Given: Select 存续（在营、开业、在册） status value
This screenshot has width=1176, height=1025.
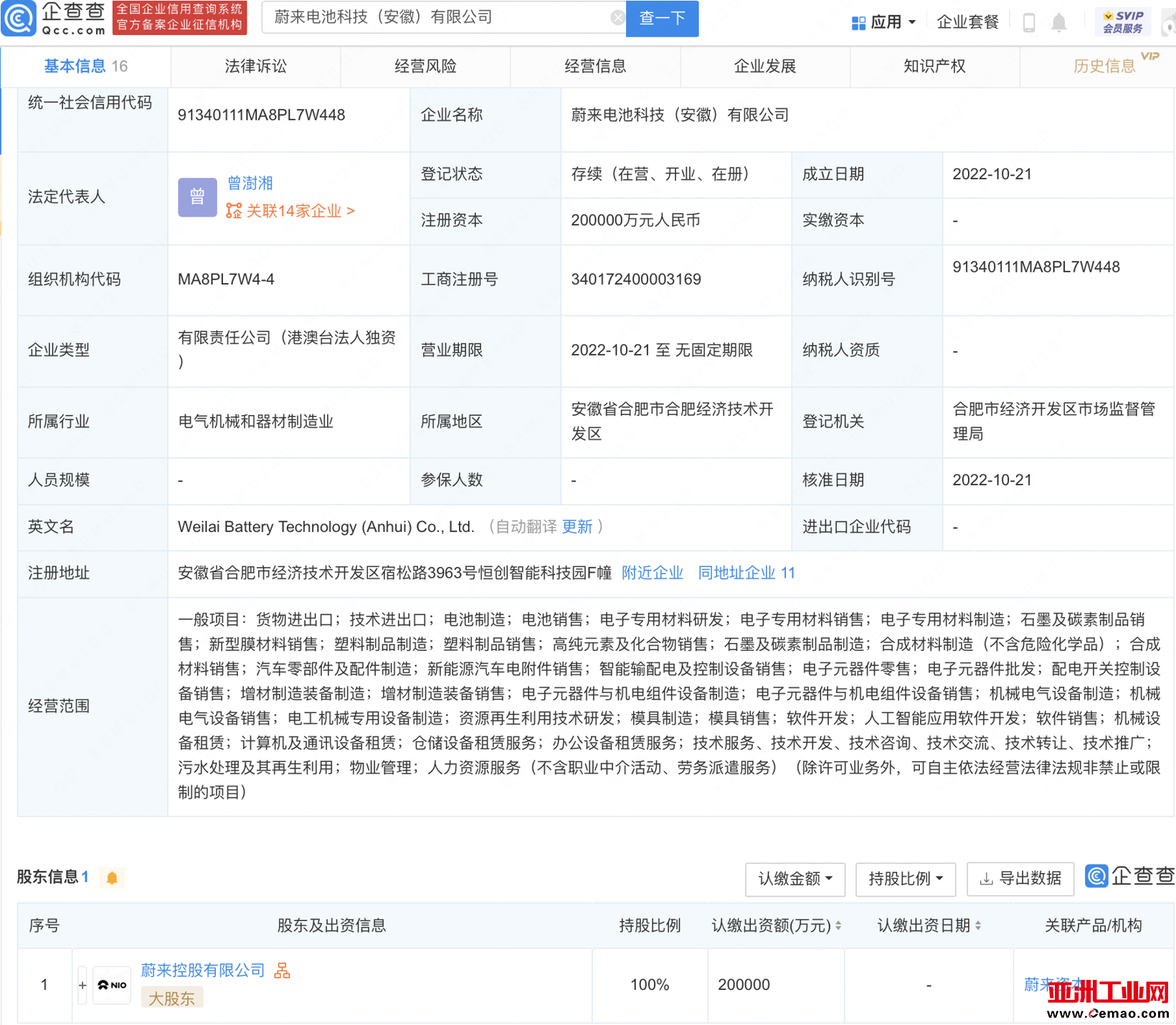Looking at the screenshot, I should (660, 173).
